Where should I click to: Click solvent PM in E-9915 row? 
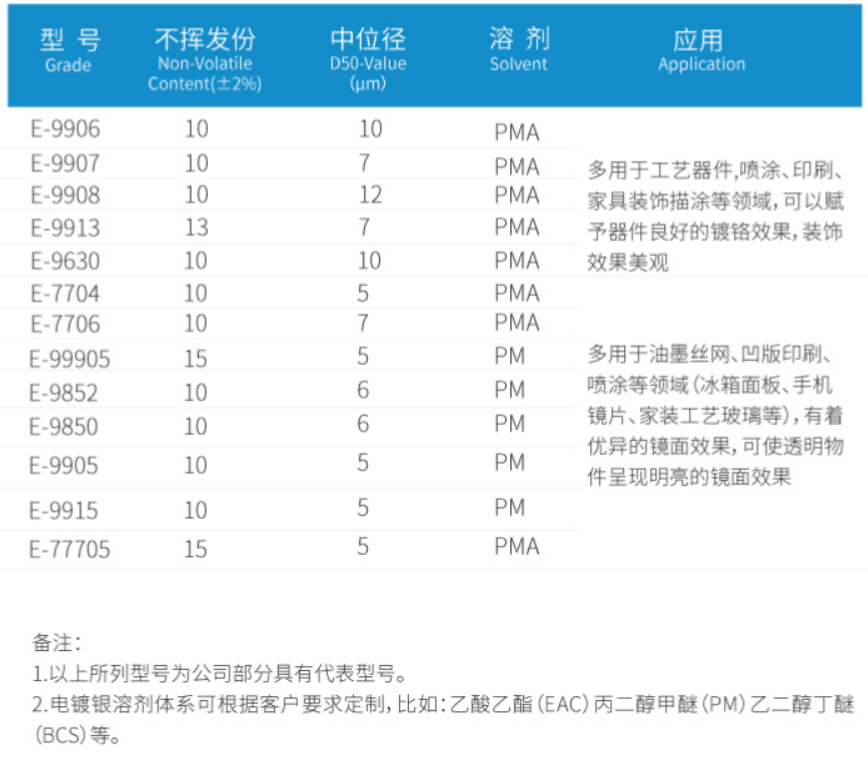[x=510, y=507]
